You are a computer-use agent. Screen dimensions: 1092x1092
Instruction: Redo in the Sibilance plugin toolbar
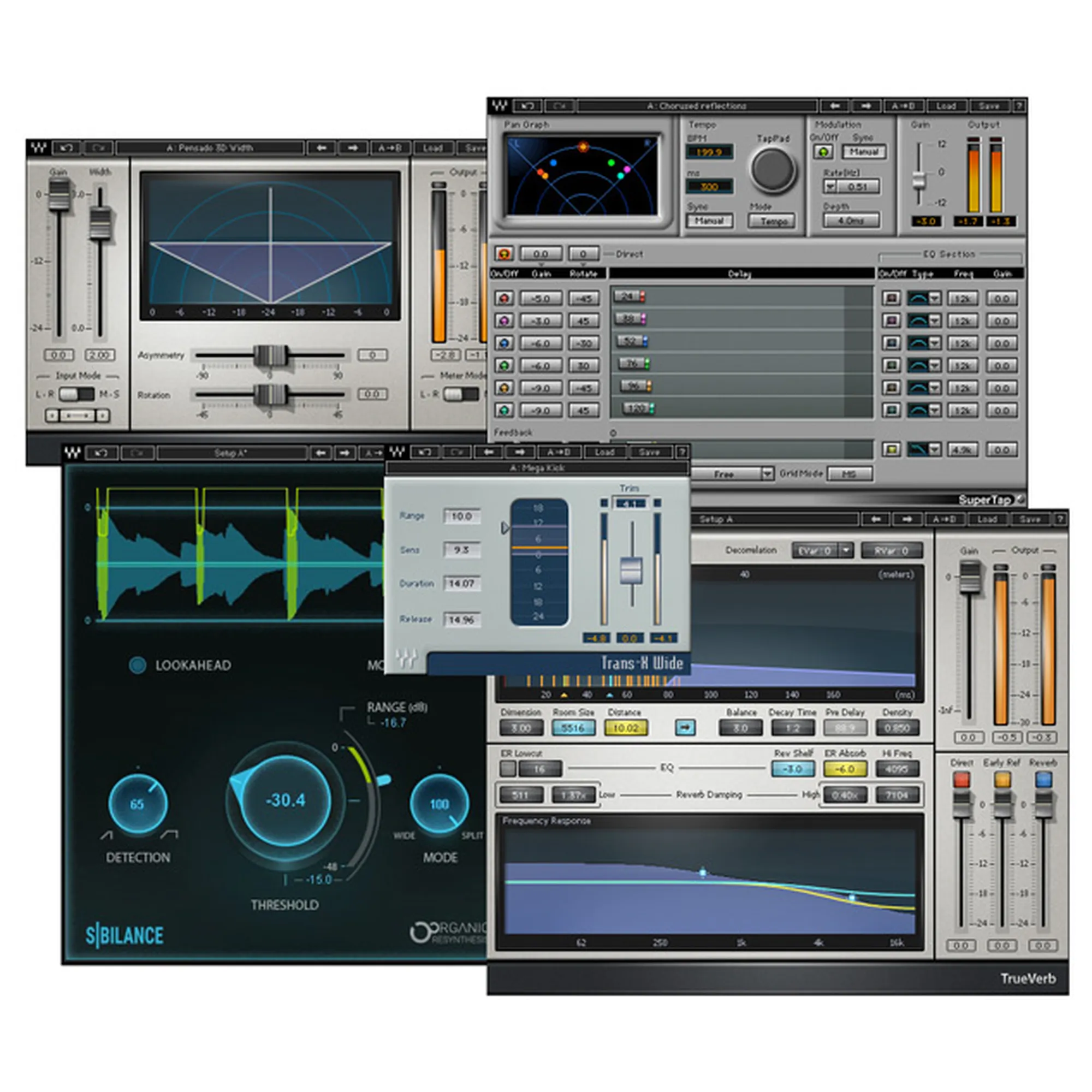coord(136,453)
